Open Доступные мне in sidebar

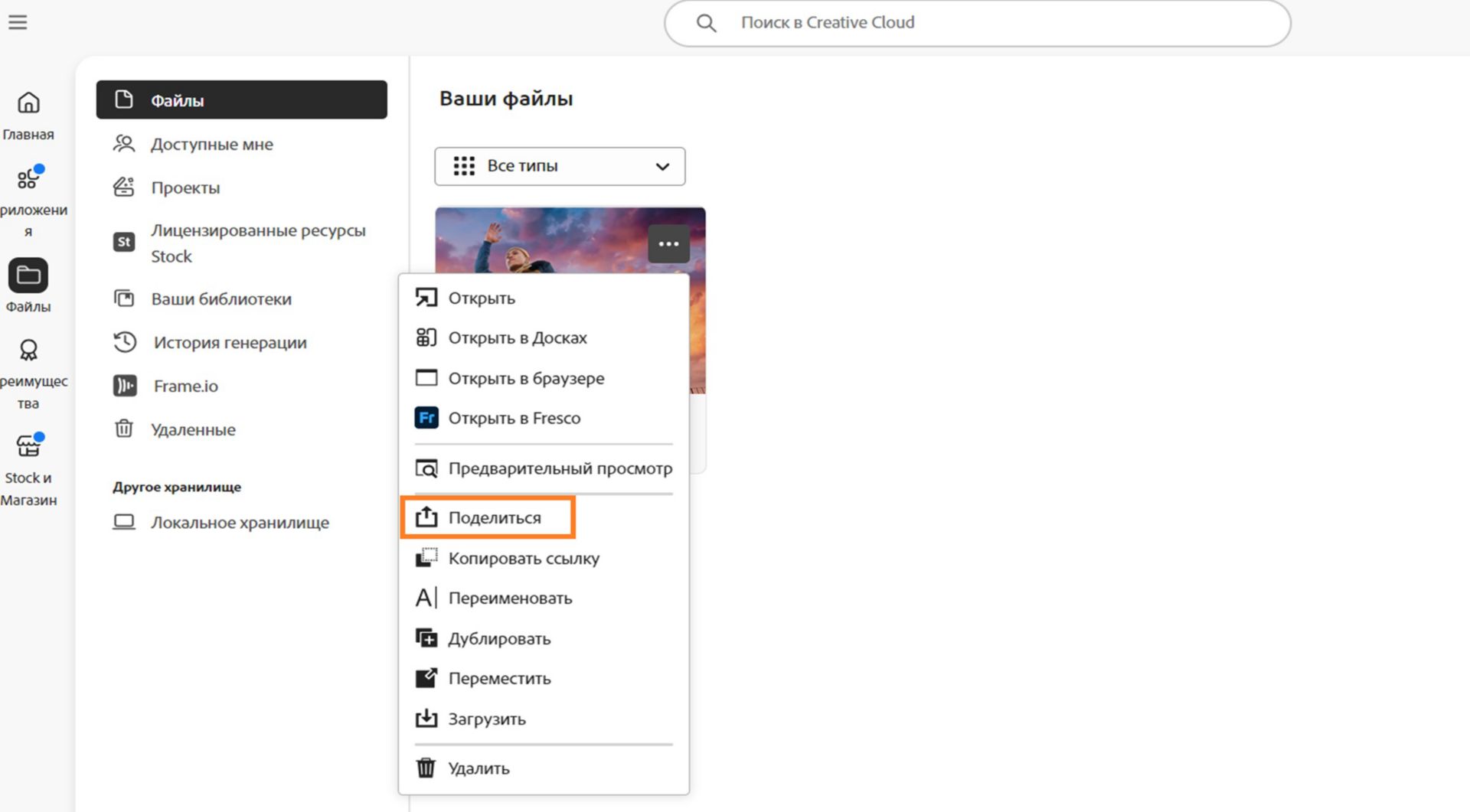pos(242,144)
